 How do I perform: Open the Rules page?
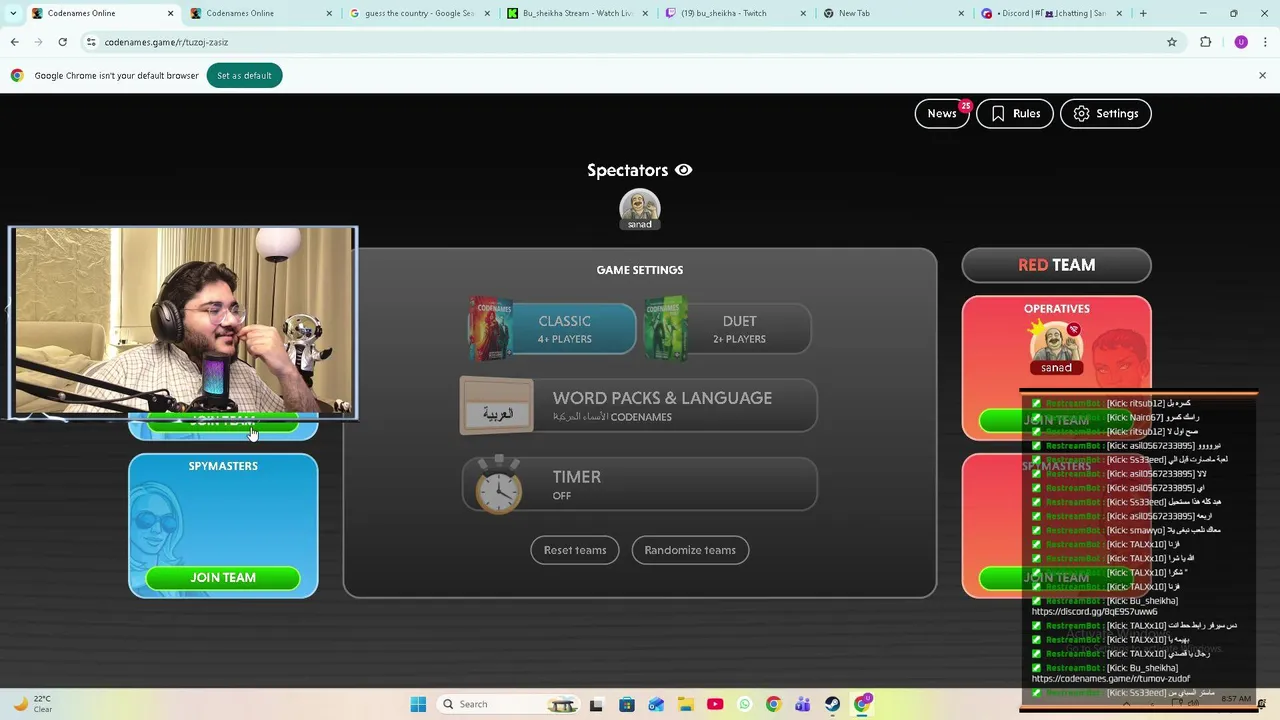click(x=1015, y=113)
